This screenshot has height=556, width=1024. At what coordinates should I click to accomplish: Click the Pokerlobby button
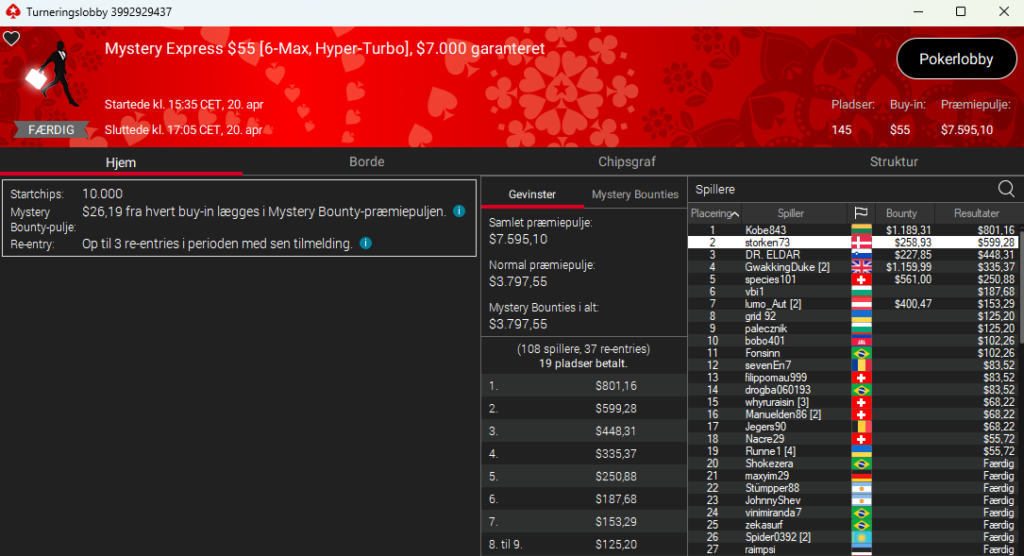pyautogui.click(x=955, y=59)
